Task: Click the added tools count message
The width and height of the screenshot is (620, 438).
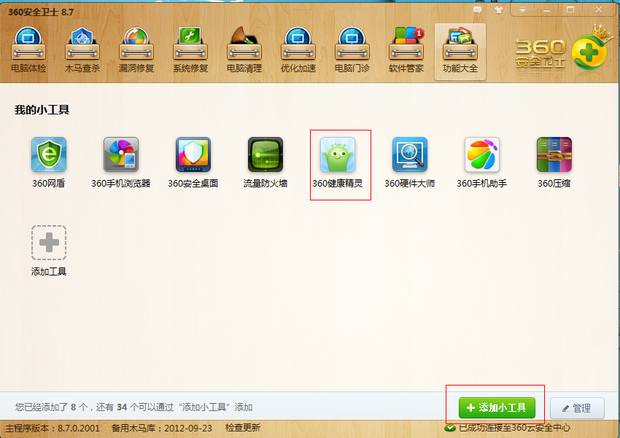Action: click(134, 407)
